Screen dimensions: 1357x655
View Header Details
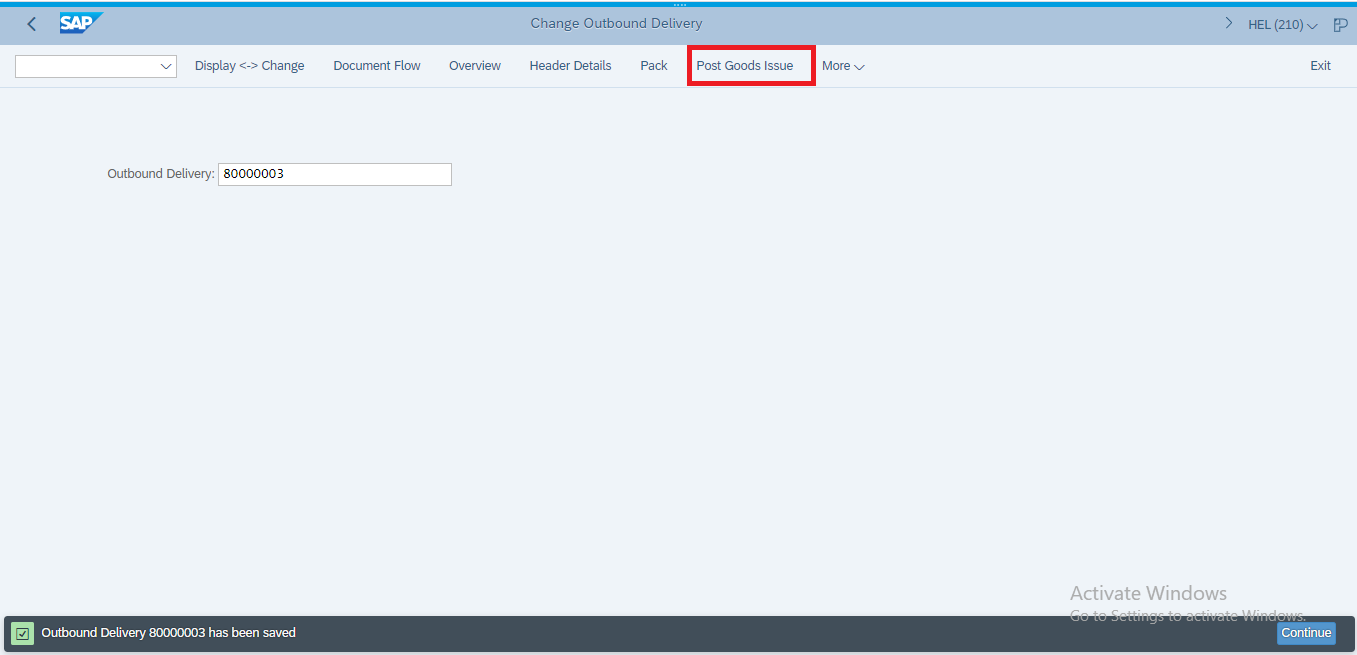pyautogui.click(x=570, y=65)
